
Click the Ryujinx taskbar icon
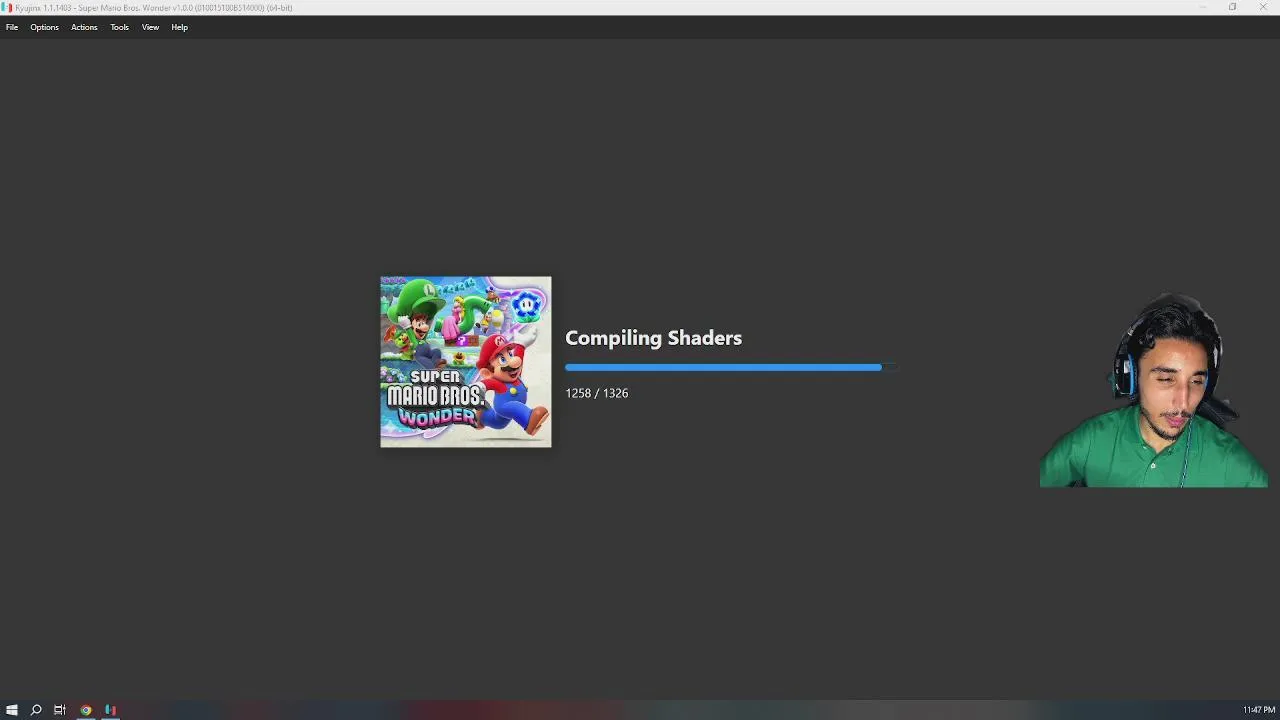pos(110,710)
